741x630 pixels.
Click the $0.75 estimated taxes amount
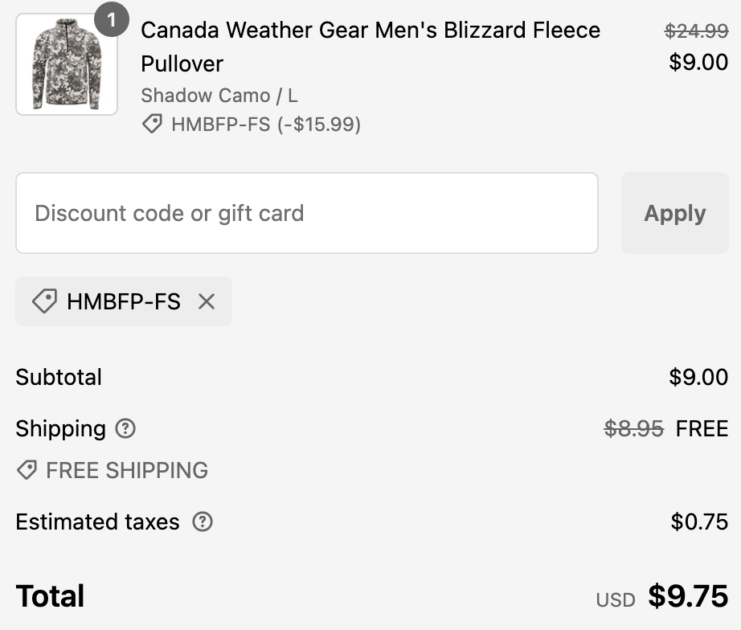699,522
